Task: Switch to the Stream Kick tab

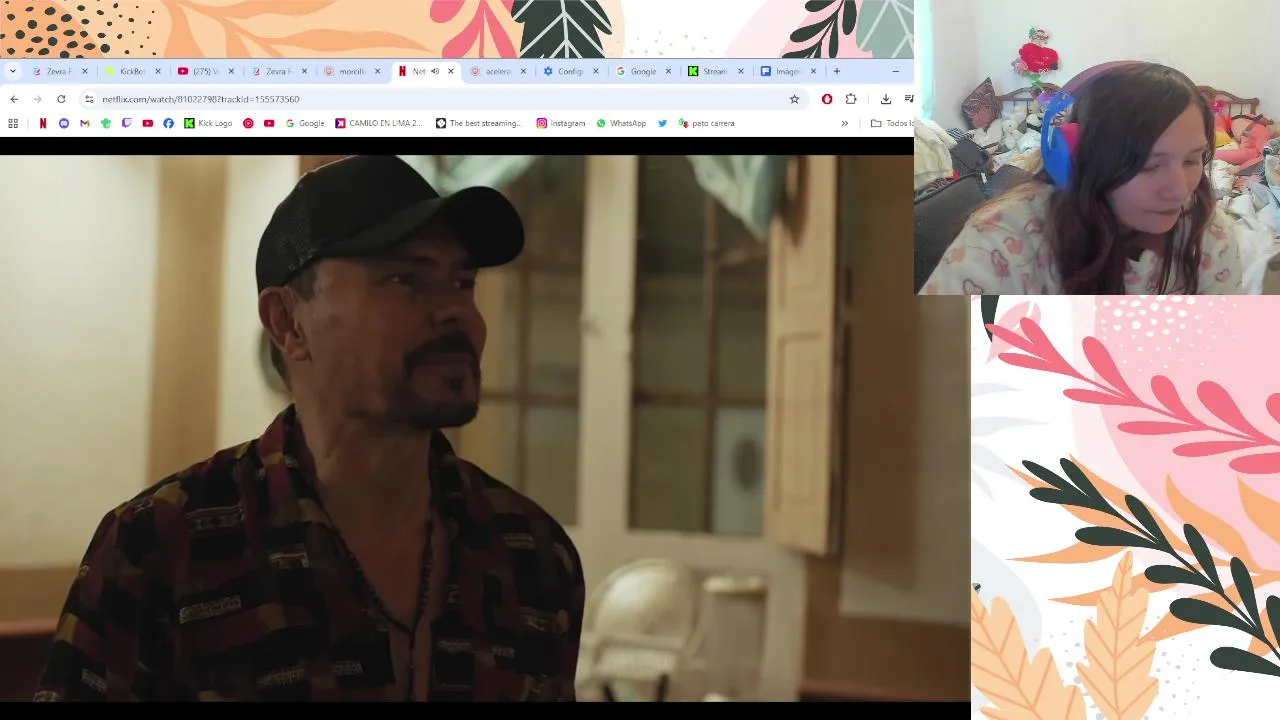Action: (x=714, y=71)
